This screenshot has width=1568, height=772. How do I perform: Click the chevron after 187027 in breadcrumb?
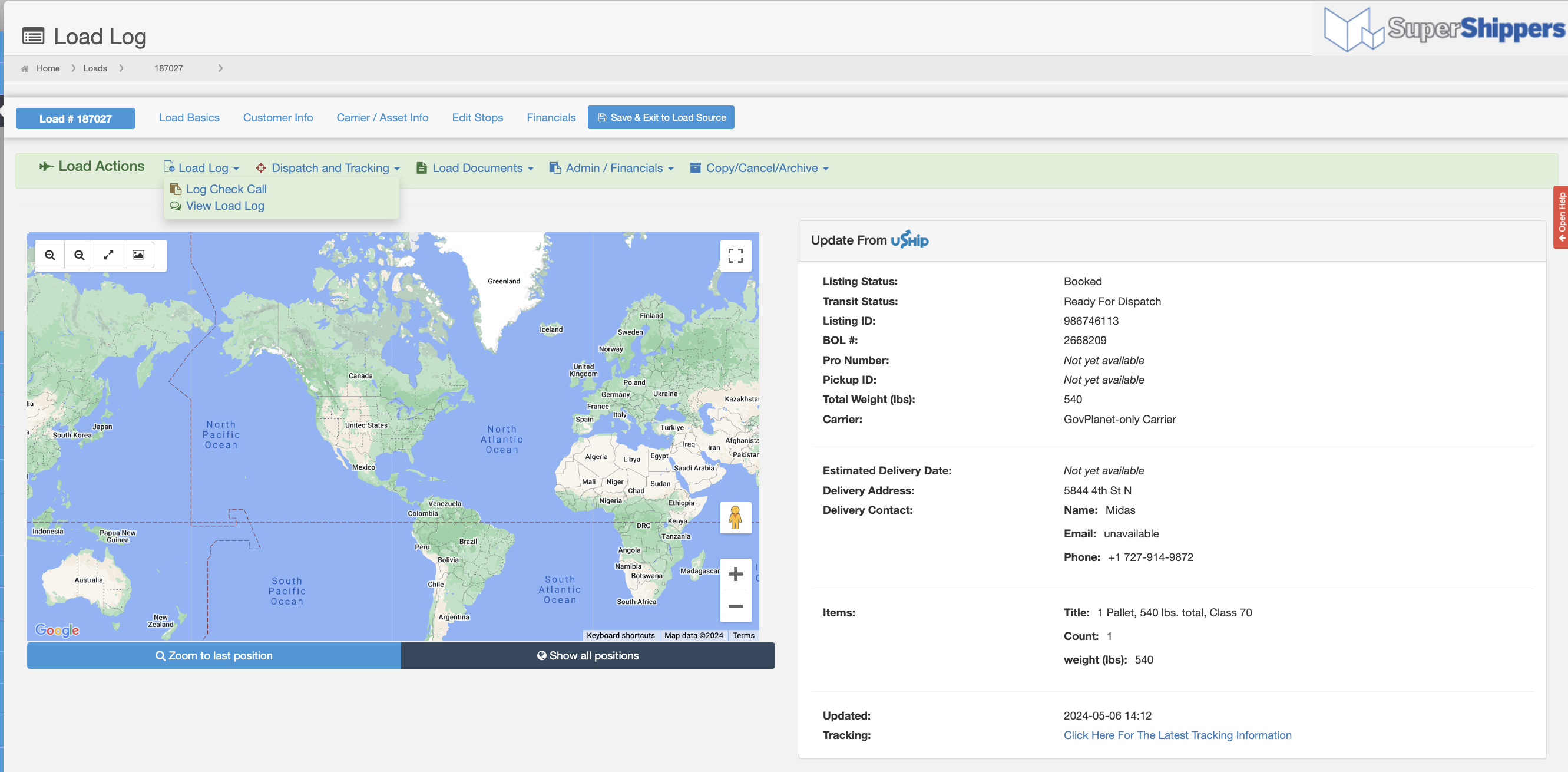[x=220, y=68]
